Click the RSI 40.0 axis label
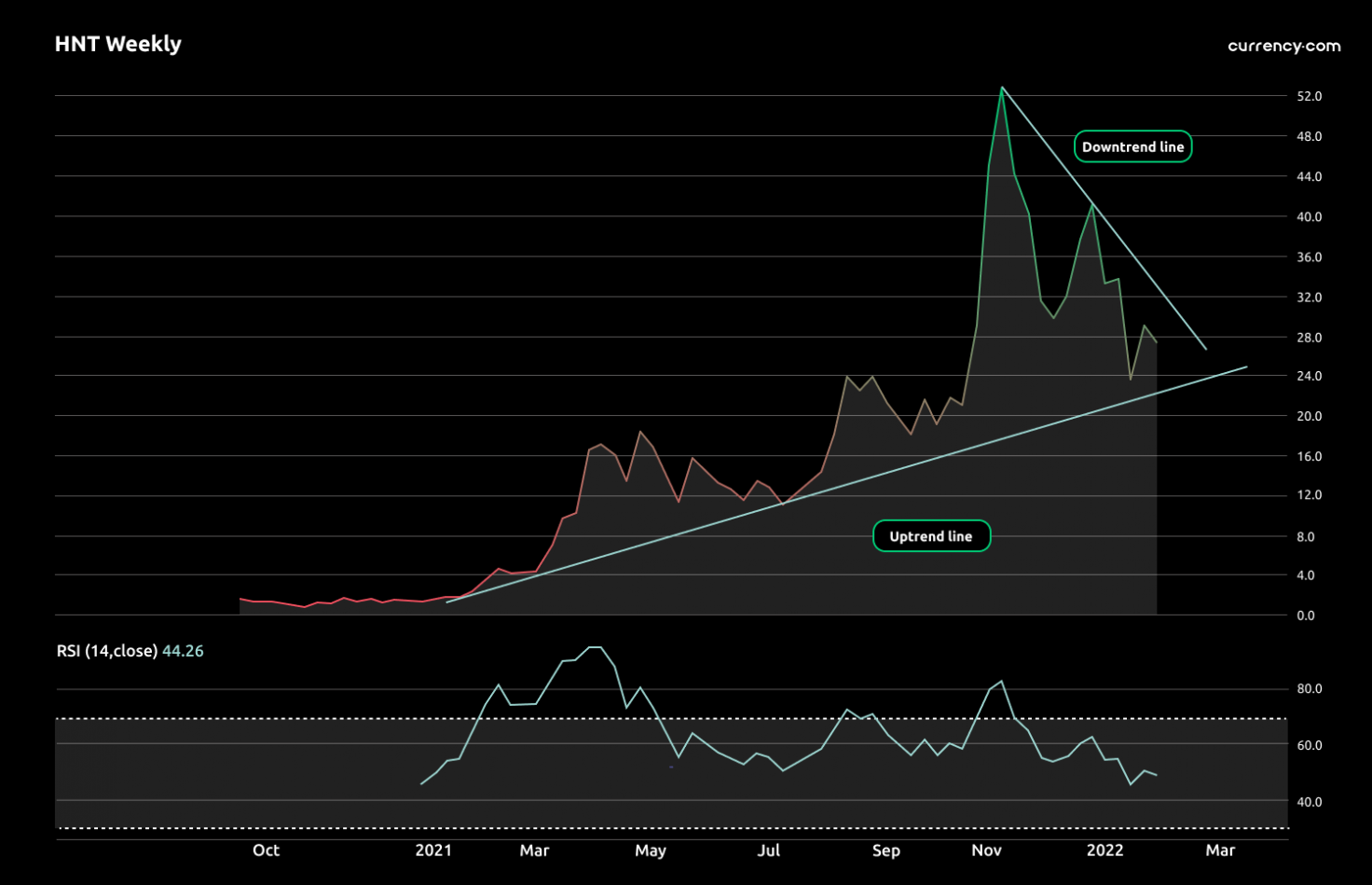 (1309, 802)
